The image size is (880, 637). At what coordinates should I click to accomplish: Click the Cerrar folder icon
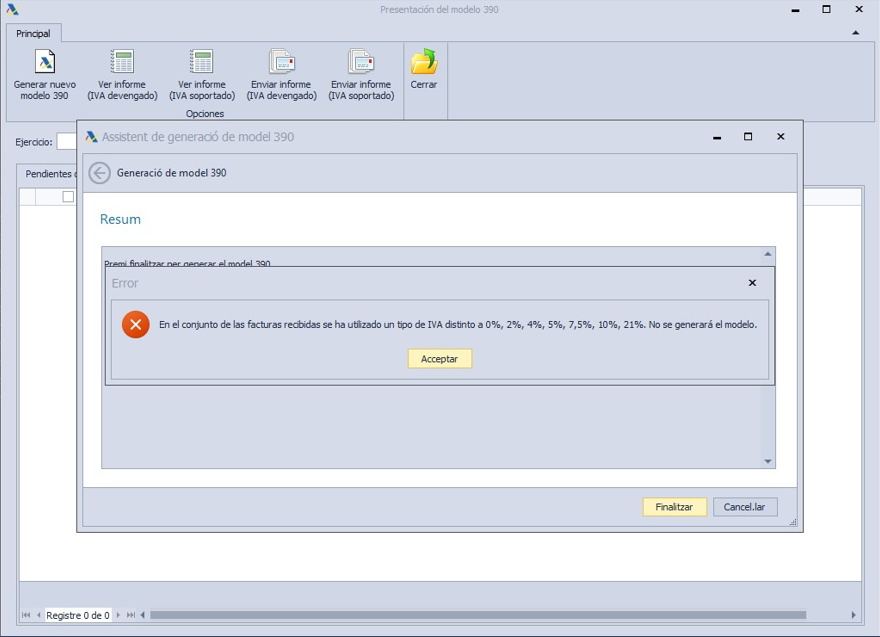pos(424,62)
